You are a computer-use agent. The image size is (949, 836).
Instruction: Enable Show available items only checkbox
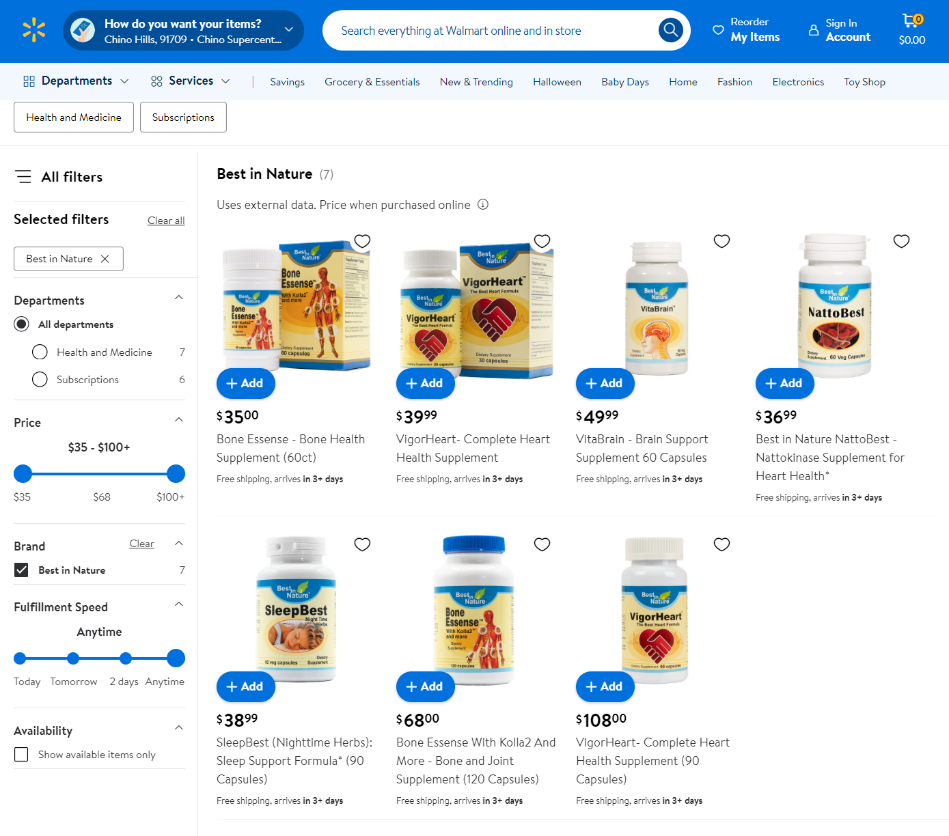(x=21, y=755)
